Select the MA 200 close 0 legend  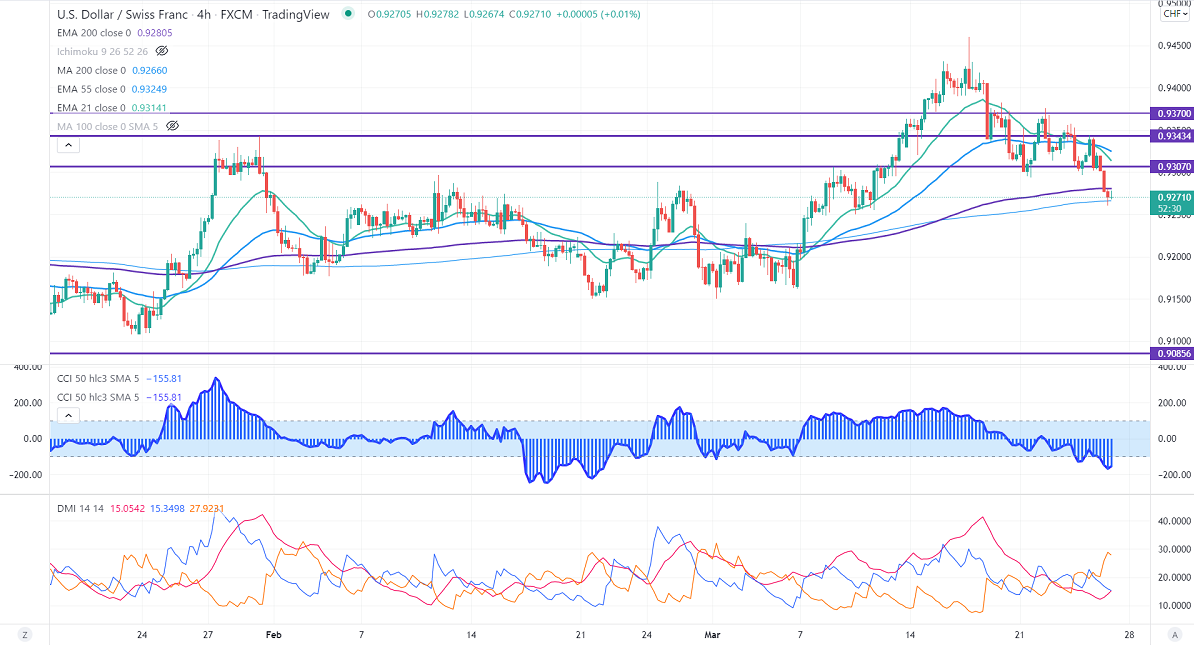coord(91,70)
